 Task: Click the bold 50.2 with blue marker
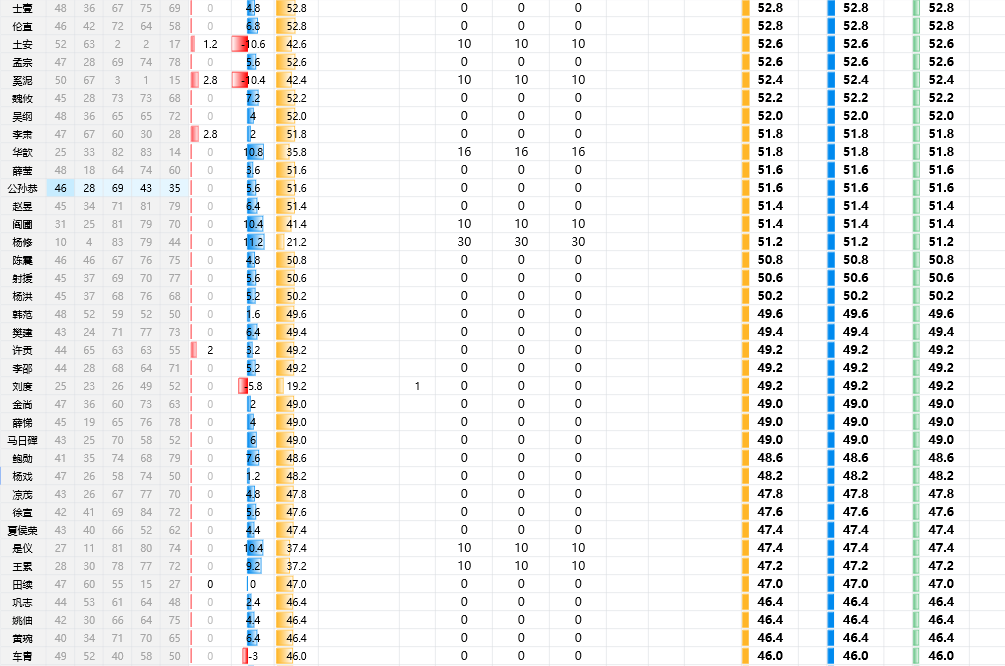856,296
